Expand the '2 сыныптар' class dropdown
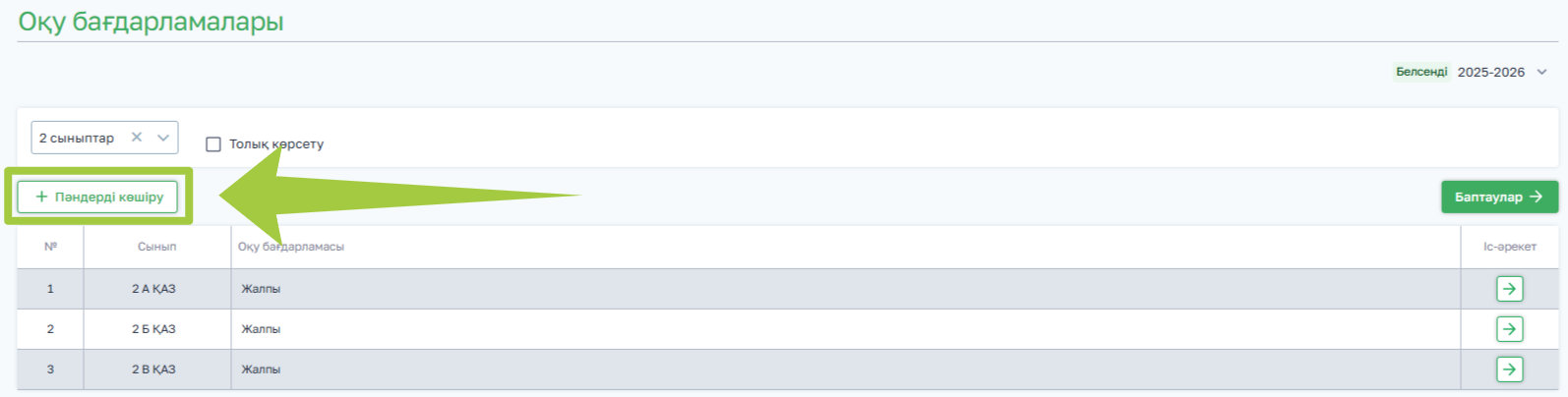The height and width of the screenshot is (397, 1568). click(163, 138)
